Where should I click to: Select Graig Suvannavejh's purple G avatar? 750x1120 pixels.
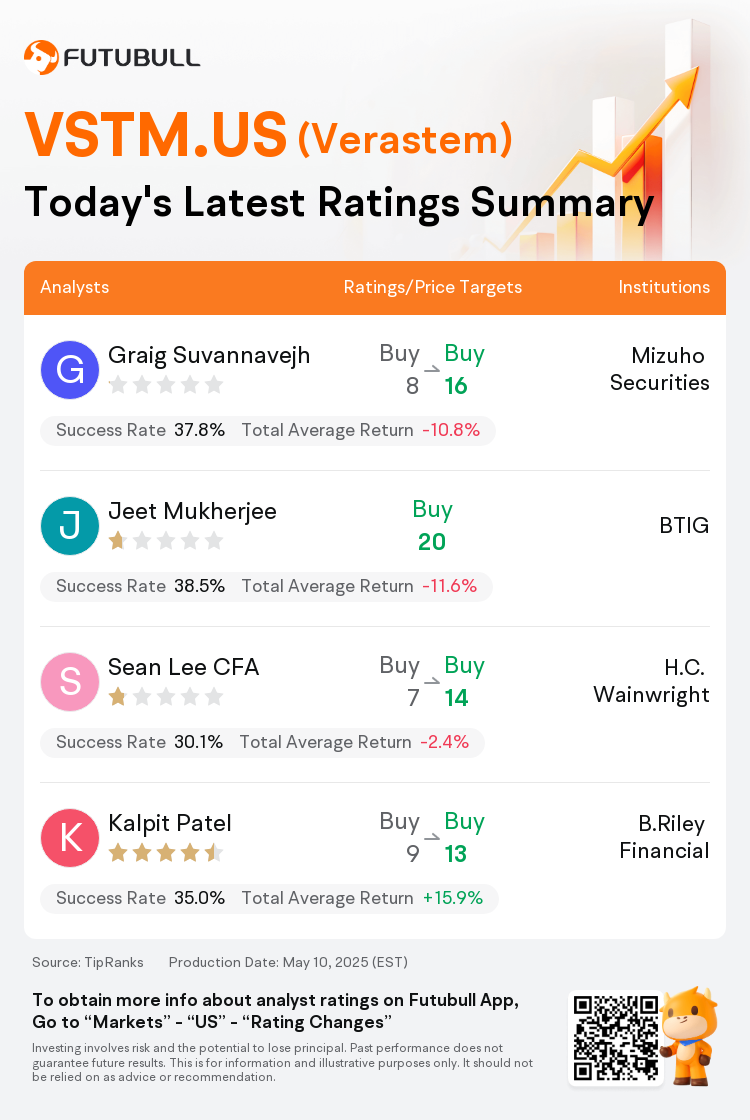click(70, 369)
